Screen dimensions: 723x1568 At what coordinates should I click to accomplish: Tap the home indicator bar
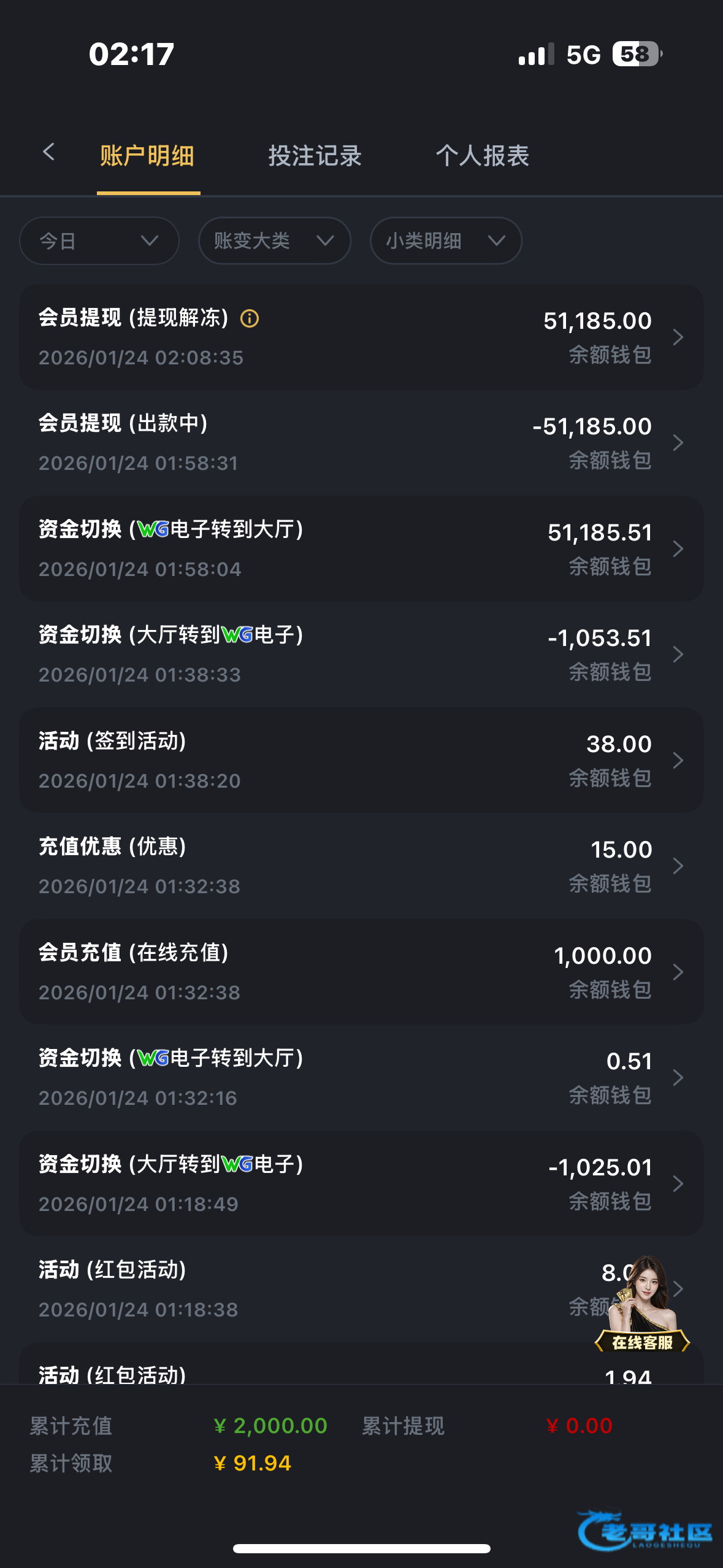pos(361,1548)
